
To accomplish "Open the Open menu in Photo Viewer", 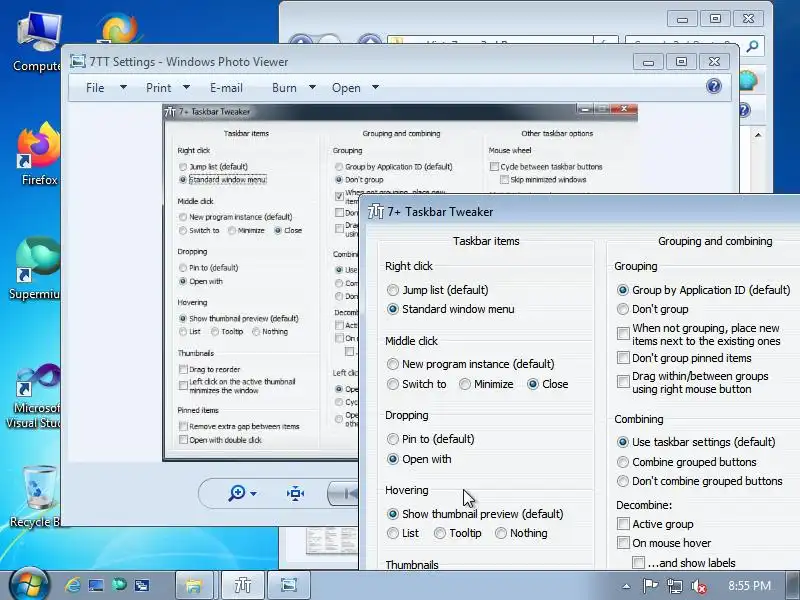I will coord(346,88).
